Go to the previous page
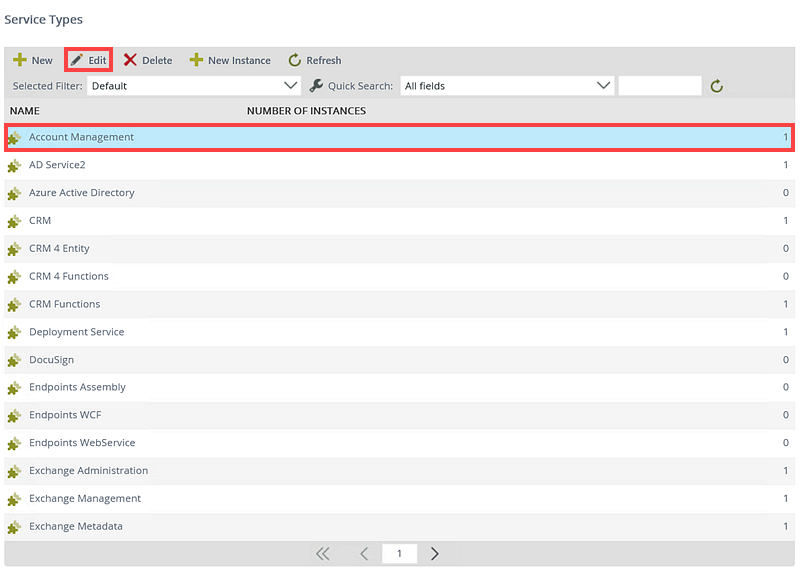The width and height of the screenshot is (800, 570). click(x=364, y=554)
